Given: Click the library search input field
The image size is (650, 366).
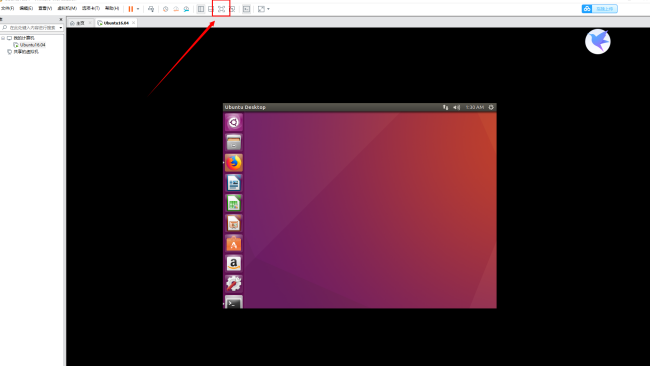Looking at the screenshot, I should click(32, 27).
